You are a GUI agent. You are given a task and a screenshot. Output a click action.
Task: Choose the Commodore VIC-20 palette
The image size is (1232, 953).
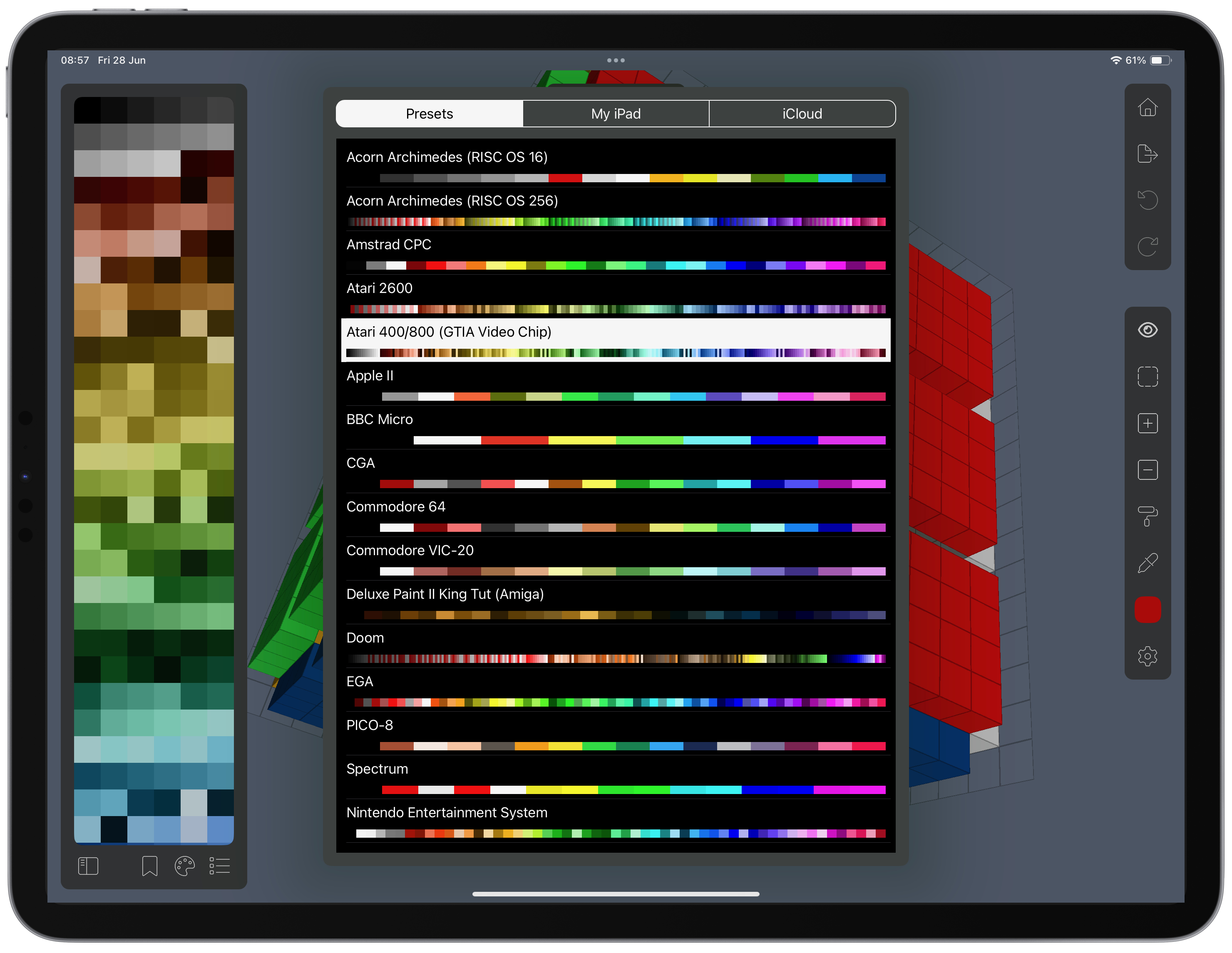pyautogui.click(x=616, y=559)
